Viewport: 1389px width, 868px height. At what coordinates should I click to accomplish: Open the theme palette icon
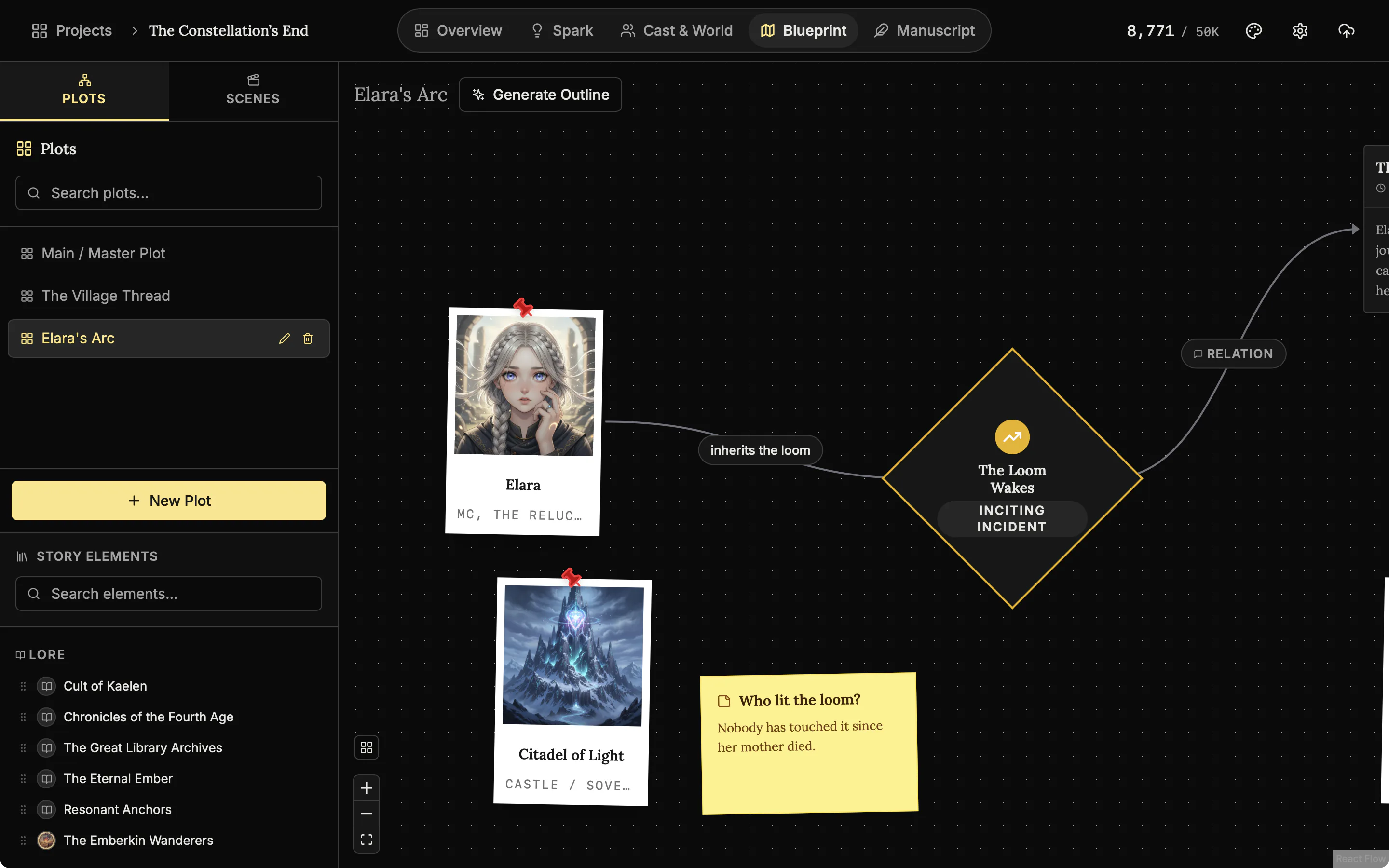tap(1253, 30)
